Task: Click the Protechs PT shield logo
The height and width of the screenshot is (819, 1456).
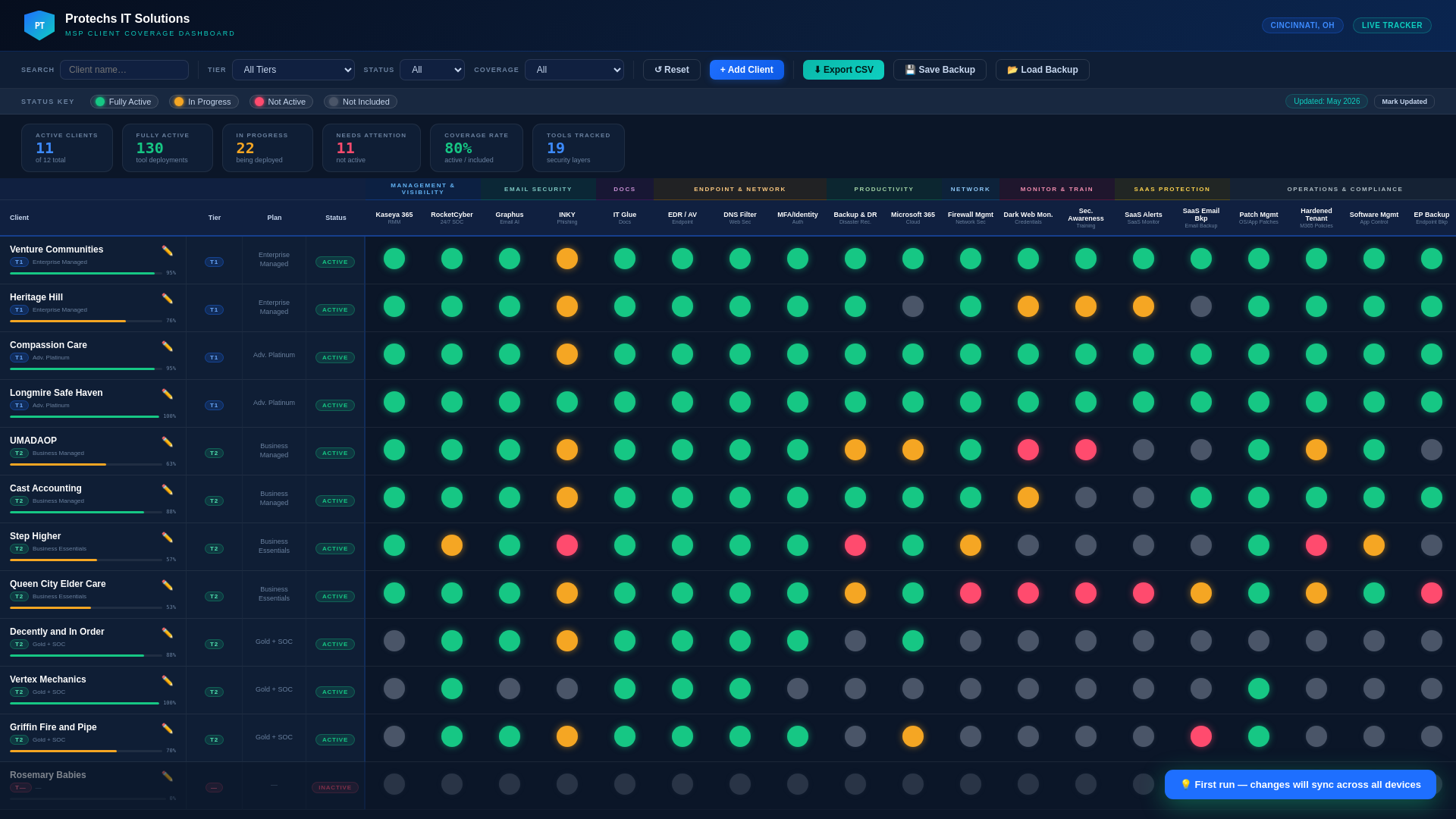Action: 39,25
